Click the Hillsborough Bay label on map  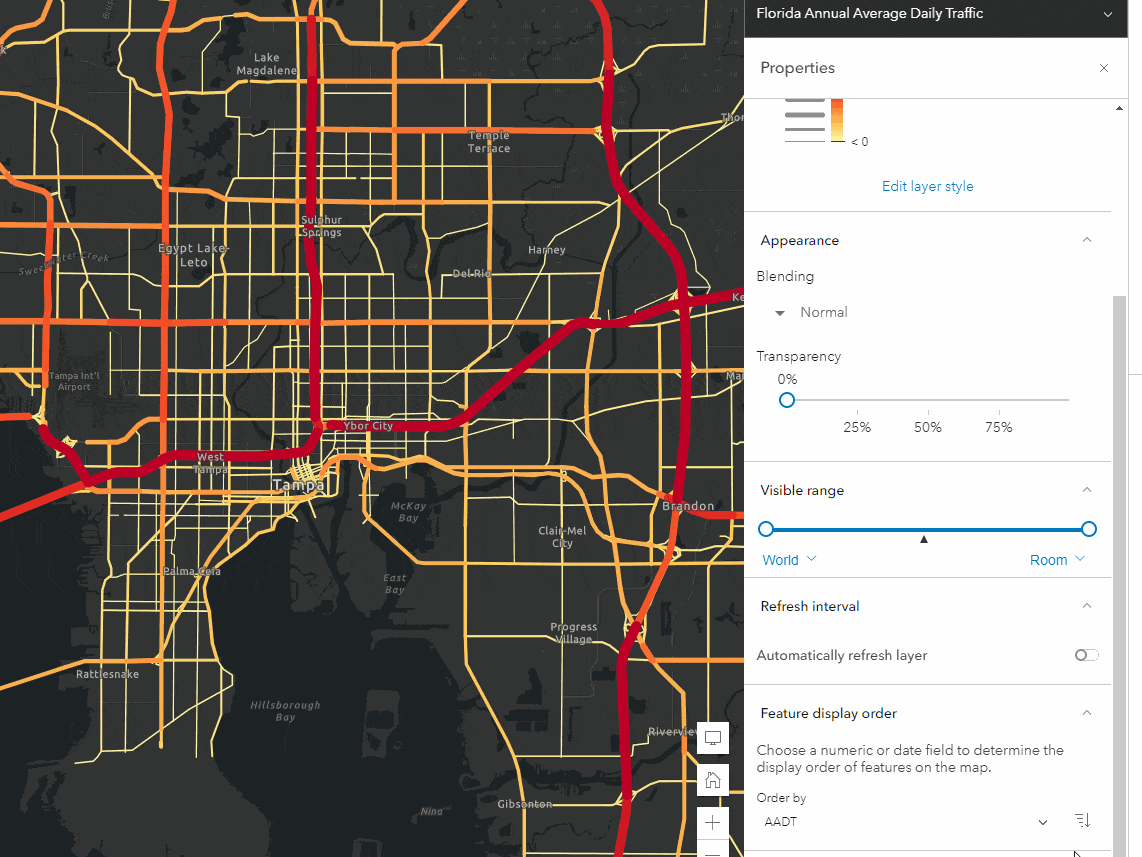coord(286,711)
